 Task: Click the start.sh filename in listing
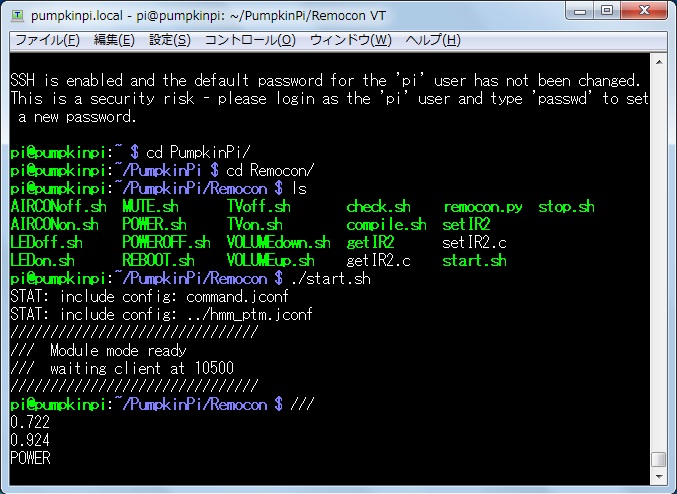(x=474, y=261)
